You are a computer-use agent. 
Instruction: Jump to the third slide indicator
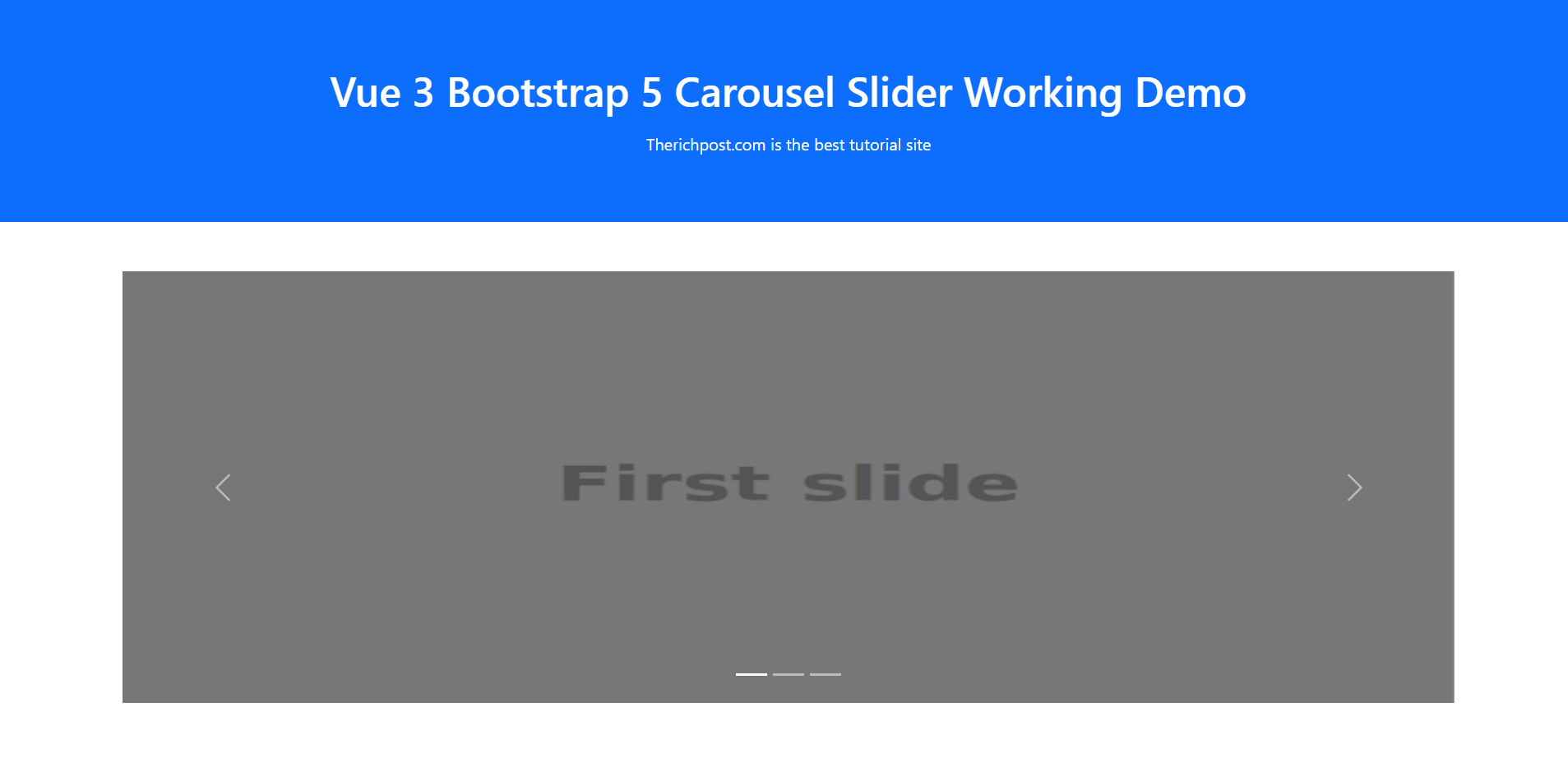click(x=826, y=674)
